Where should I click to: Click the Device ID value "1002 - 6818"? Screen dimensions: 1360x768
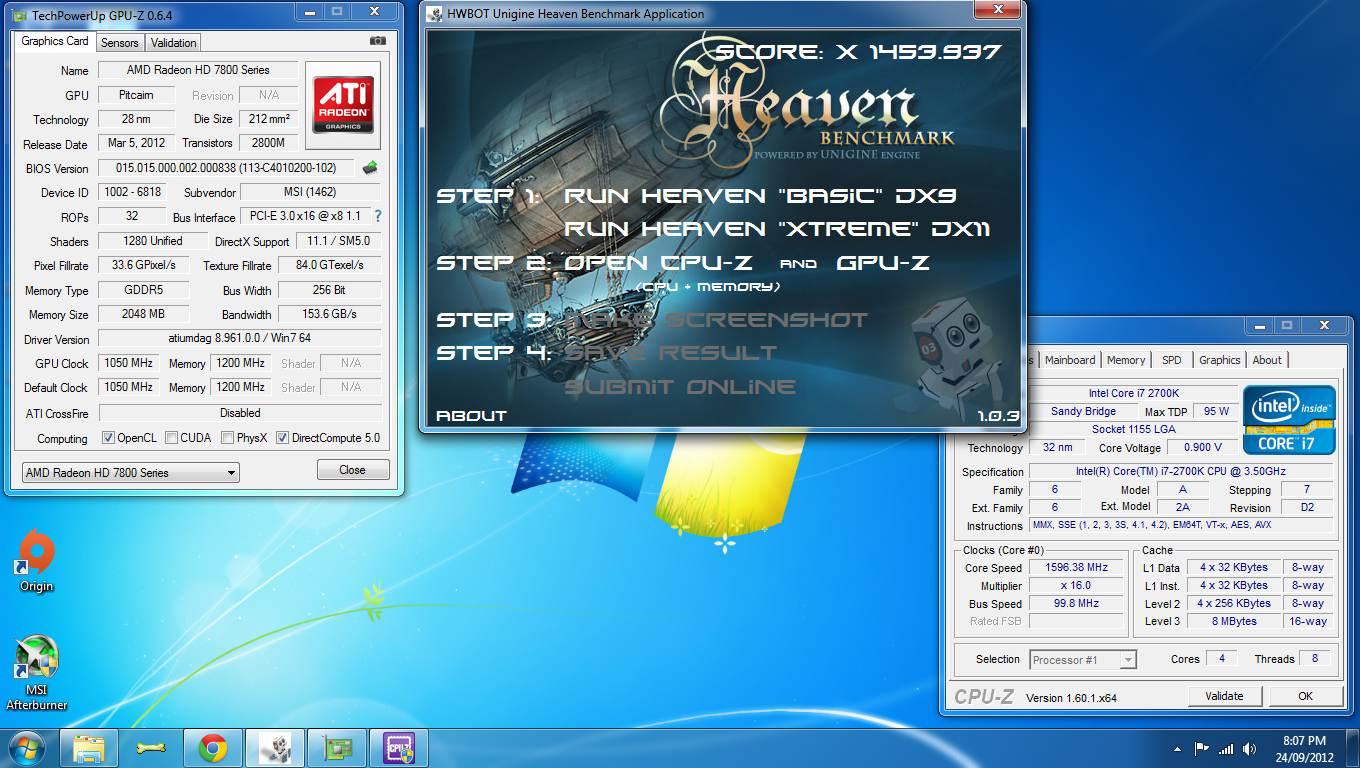pyautogui.click(x=133, y=192)
